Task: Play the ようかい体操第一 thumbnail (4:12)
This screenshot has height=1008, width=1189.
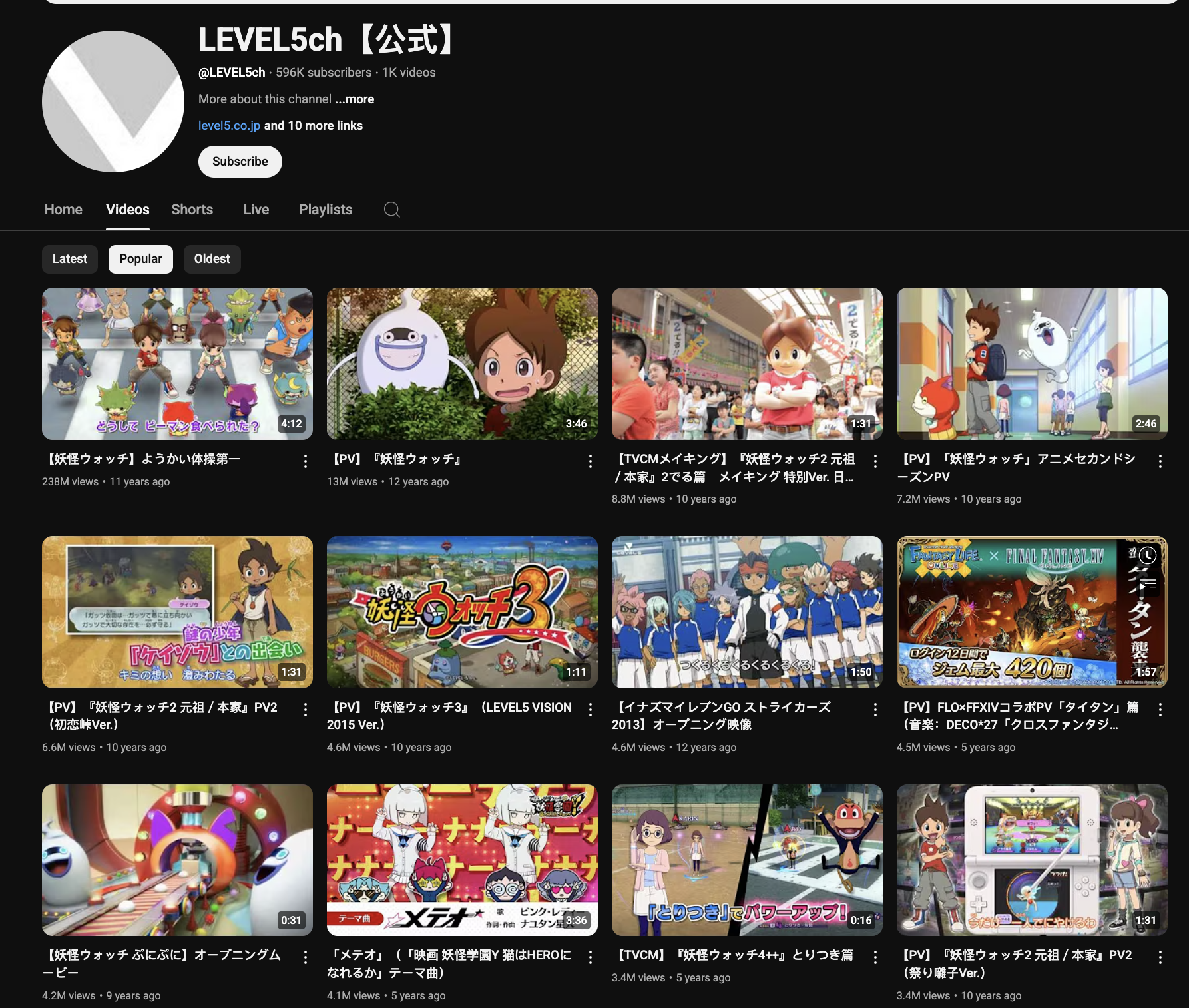Action: tap(177, 364)
